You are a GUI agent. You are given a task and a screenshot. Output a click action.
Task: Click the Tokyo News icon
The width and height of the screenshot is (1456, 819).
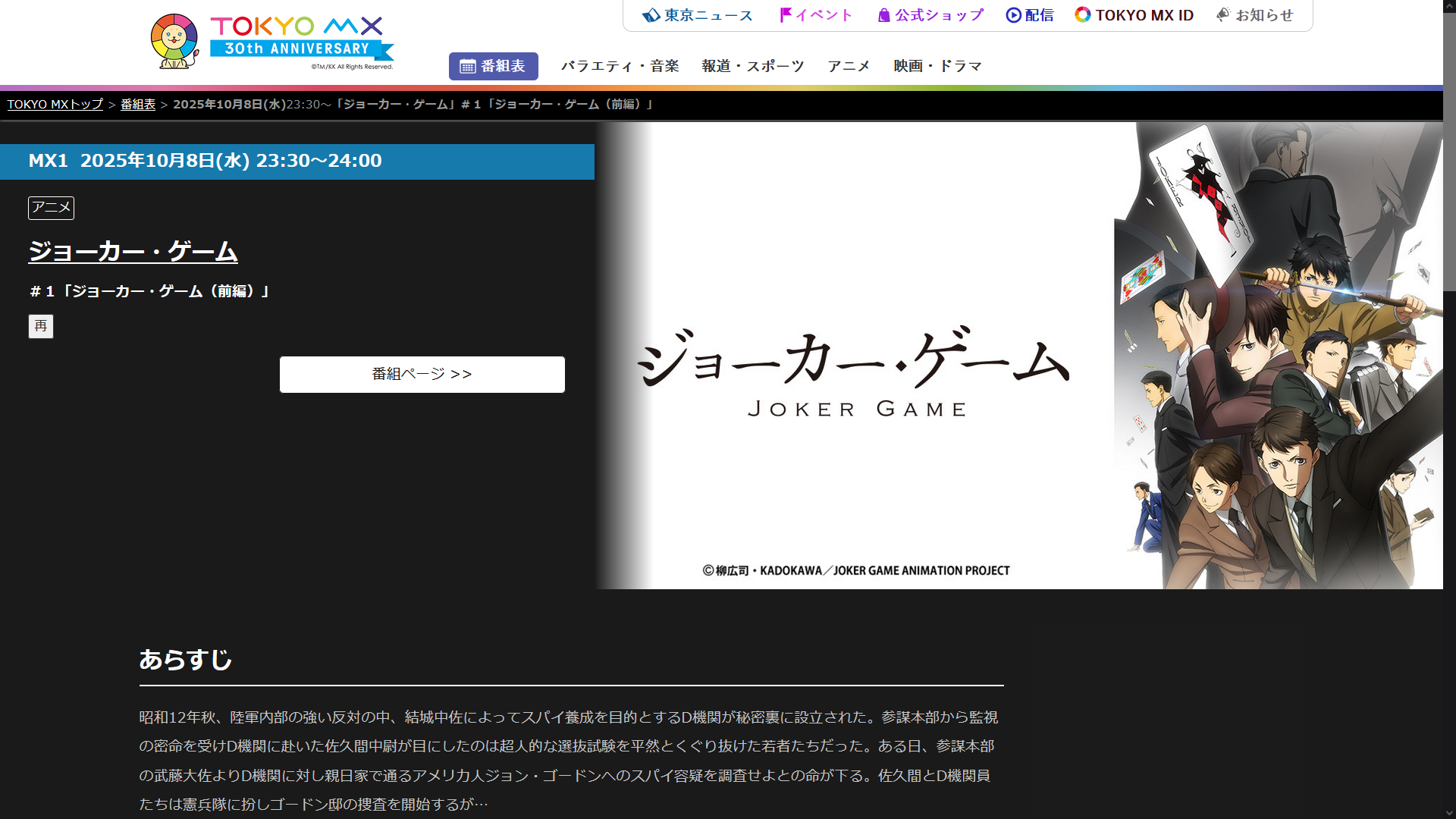click(x=651, y=15)
